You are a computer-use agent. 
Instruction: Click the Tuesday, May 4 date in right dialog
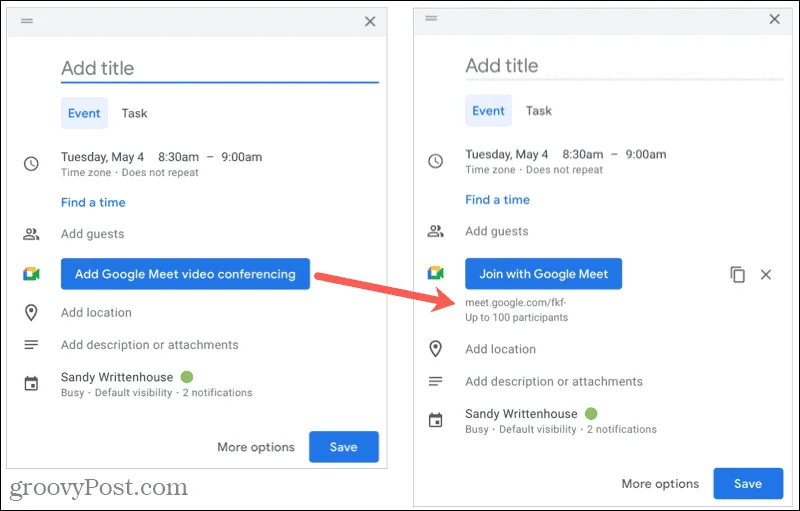(x=507, y=154)
